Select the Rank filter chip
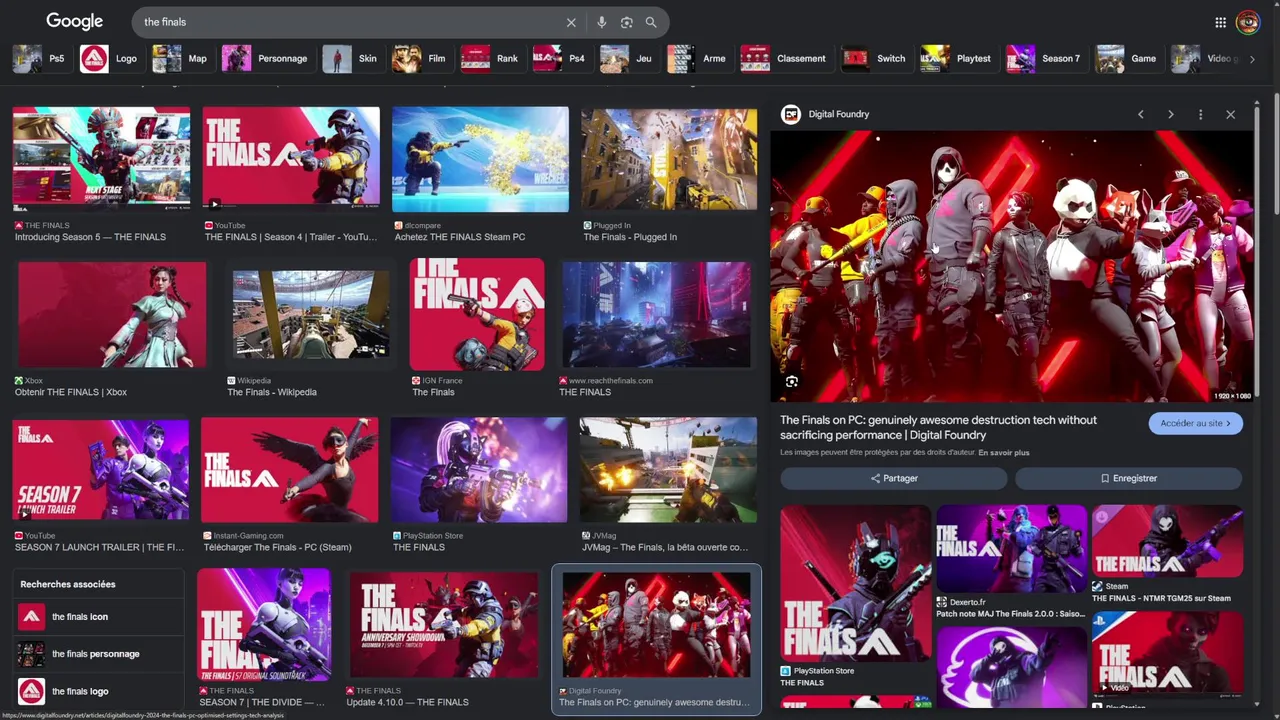The height and width of the screenshot is (720, 1280). [x=491, y=58]
